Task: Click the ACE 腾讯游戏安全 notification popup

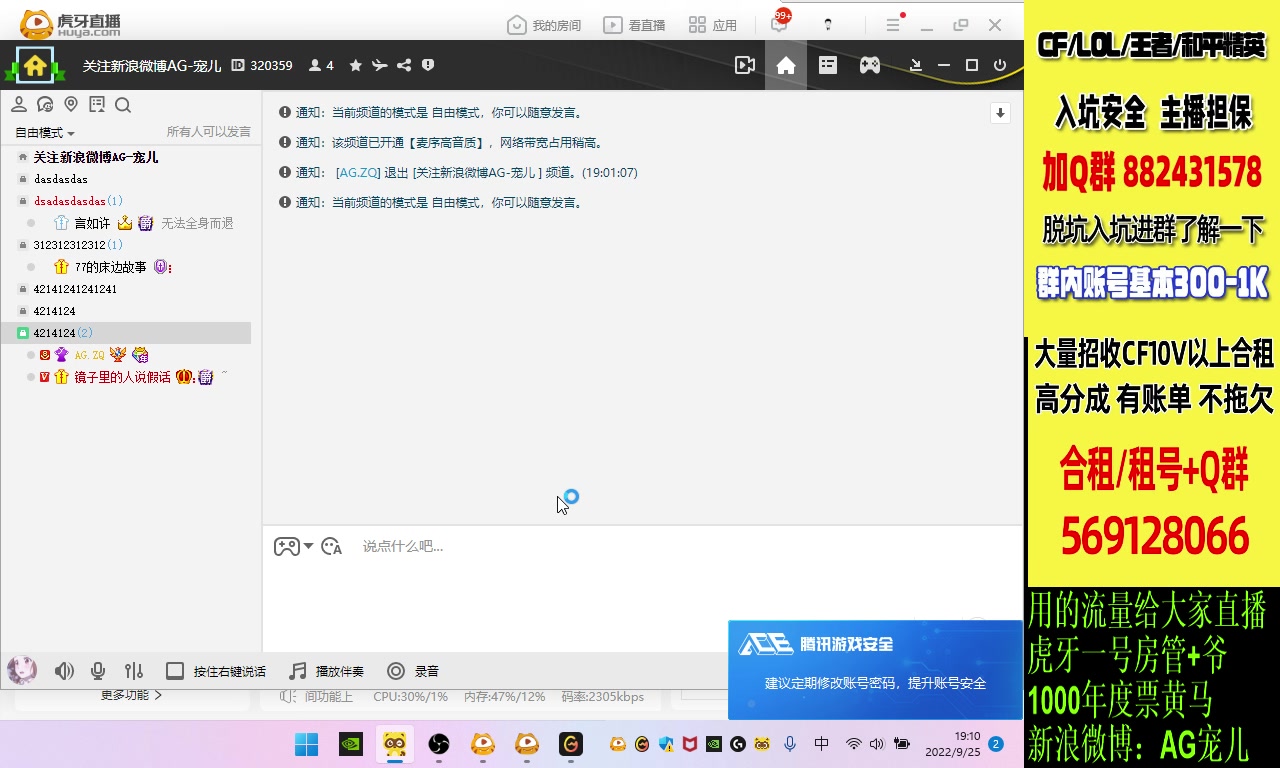Action: coord(875,670)
